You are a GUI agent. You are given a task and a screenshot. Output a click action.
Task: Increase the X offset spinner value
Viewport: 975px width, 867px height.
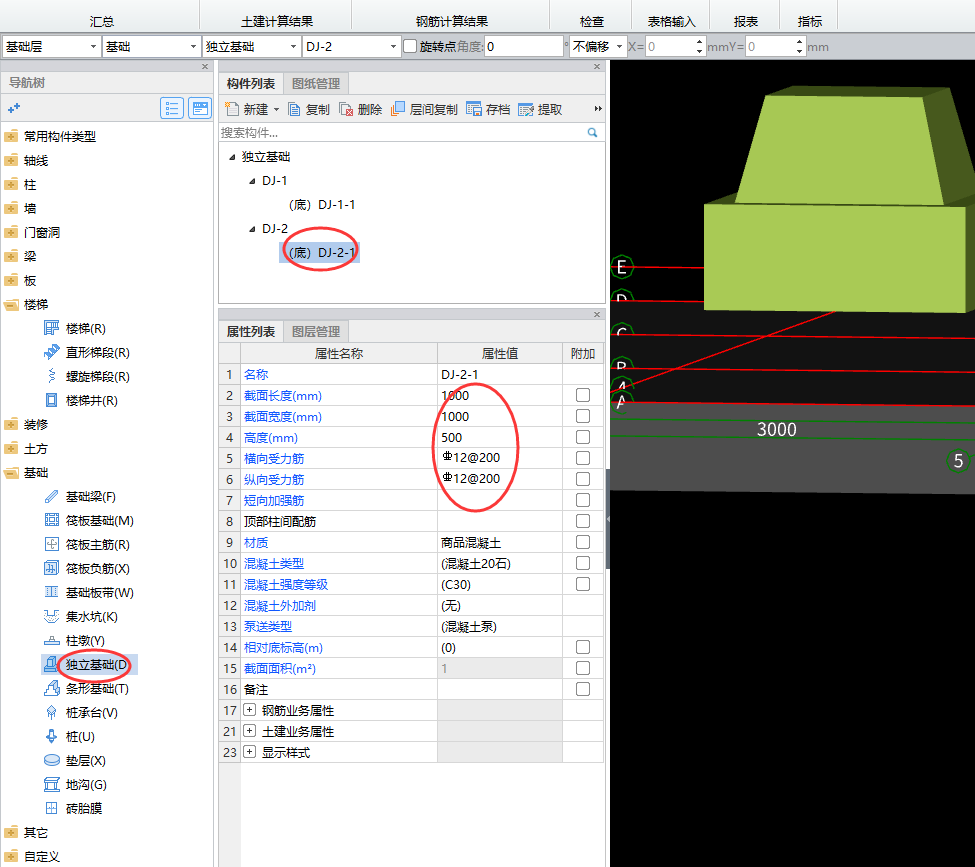(700, 42)
